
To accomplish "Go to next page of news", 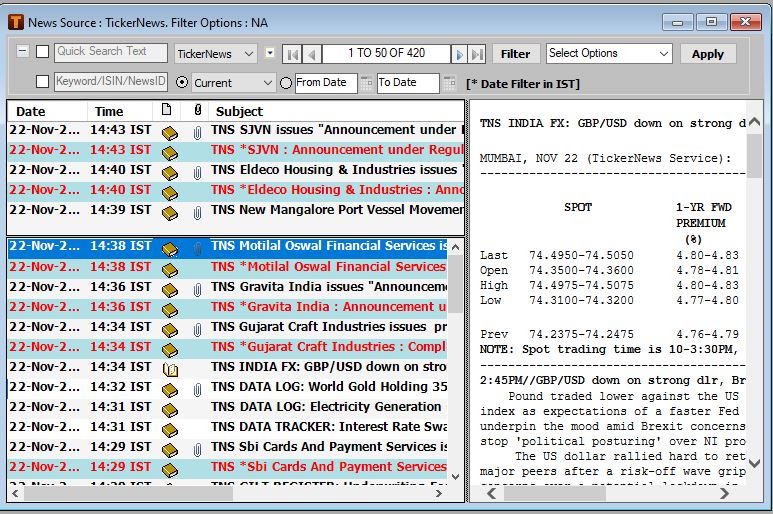I will click(x=459, y=54).
